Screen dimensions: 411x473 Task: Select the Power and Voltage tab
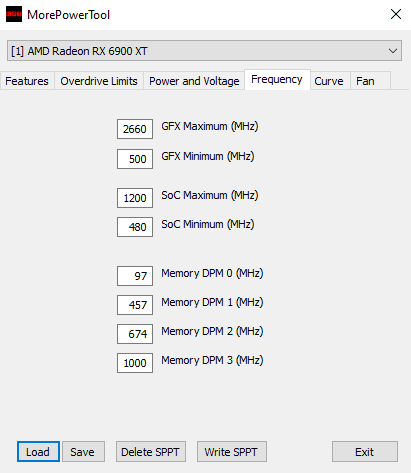pos(194,81)
